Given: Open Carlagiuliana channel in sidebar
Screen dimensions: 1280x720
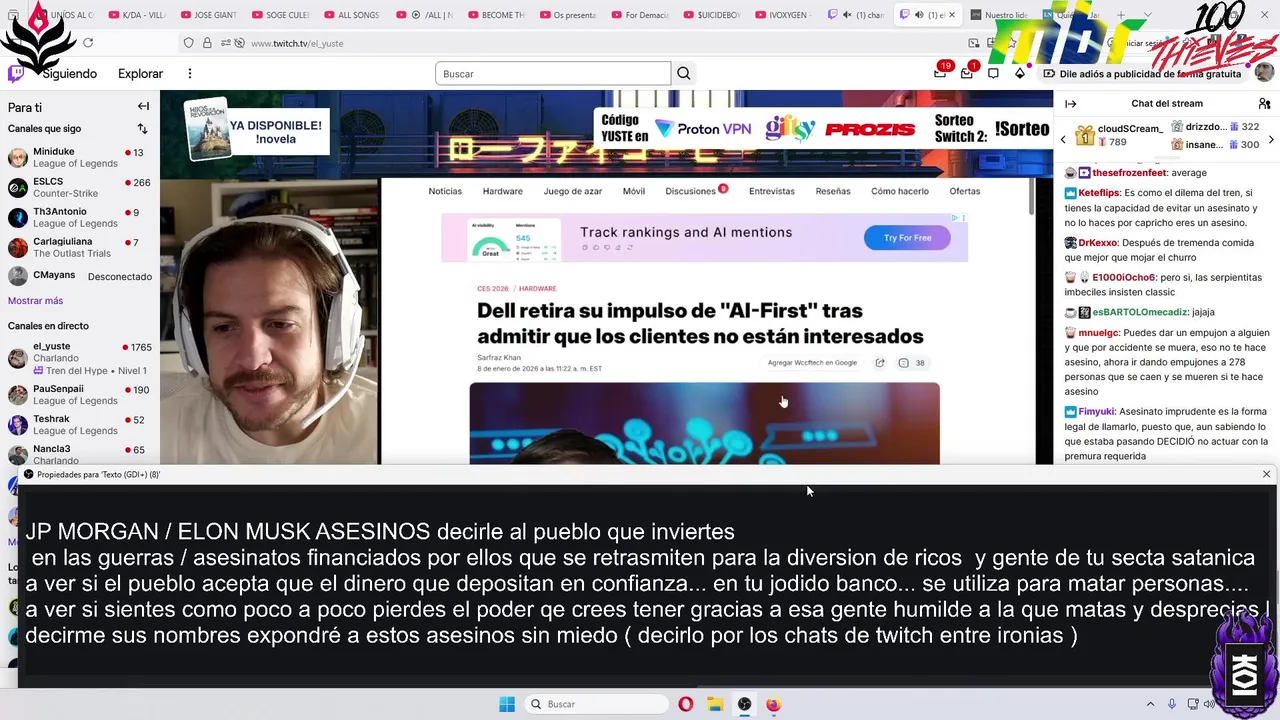Looking at the screenshot, I should point(80,248).
